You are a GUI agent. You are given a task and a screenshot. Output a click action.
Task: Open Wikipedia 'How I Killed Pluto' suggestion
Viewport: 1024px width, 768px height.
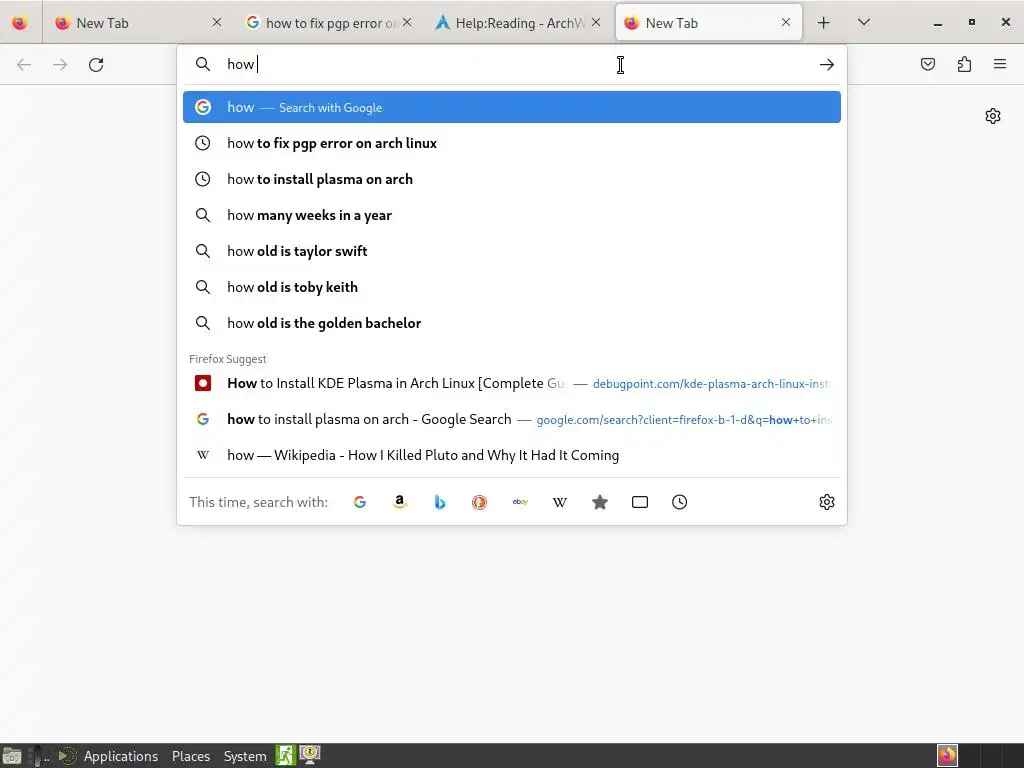click(x=511, y=455)
